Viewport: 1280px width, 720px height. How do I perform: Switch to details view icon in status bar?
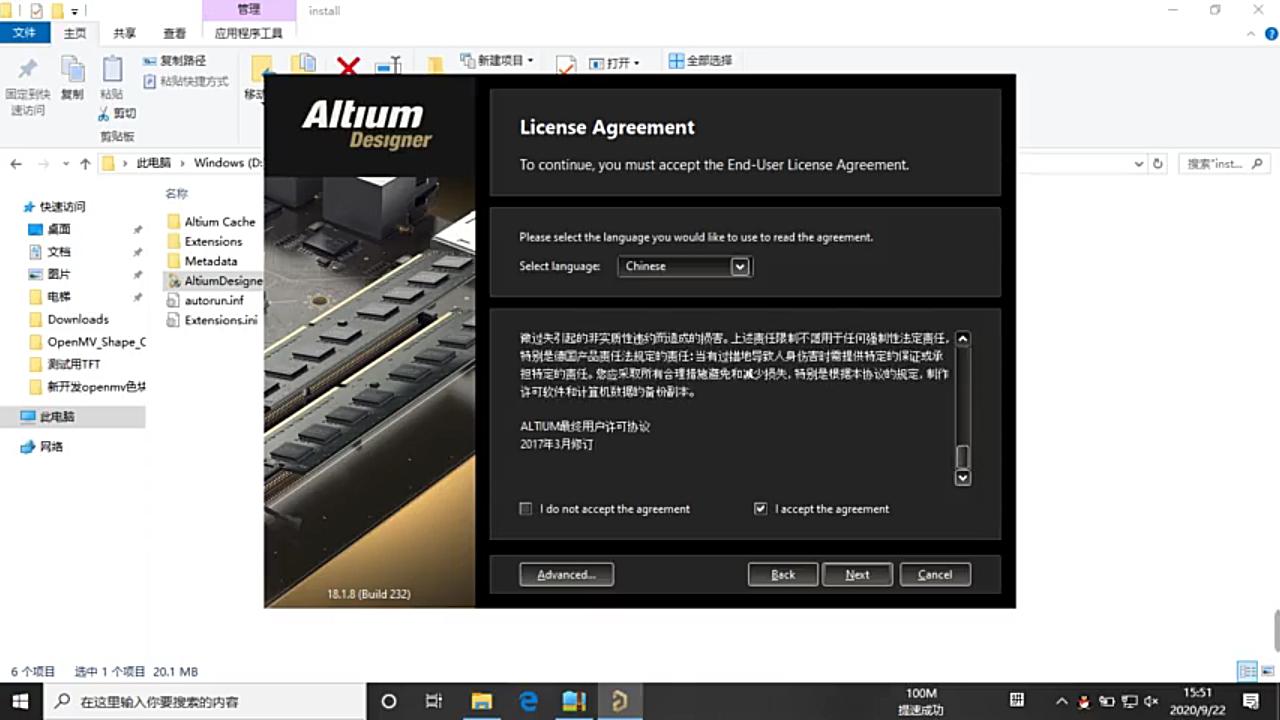point(1246,671)
